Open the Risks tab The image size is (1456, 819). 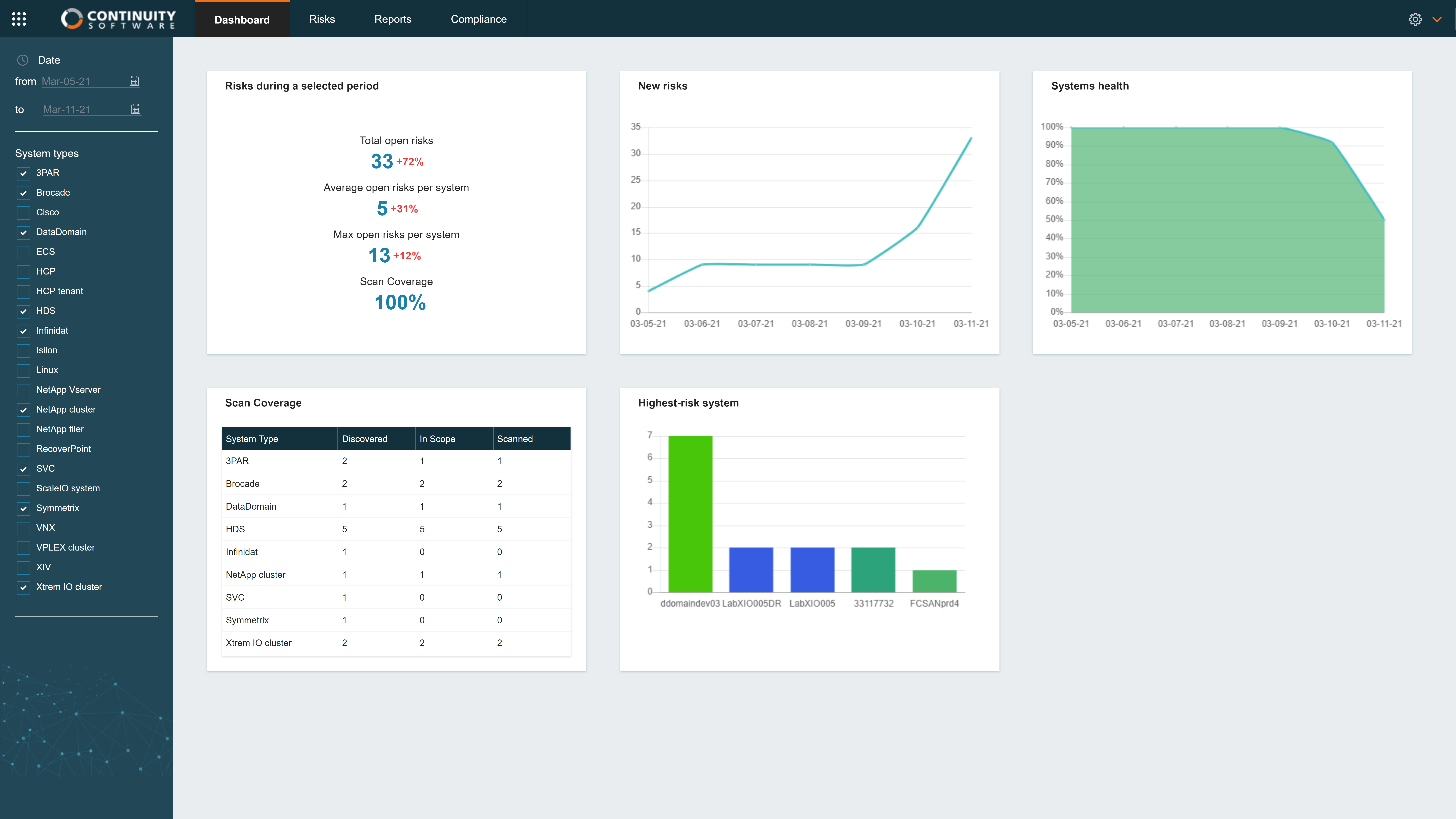pyautogui.click(x=322, y=19)
